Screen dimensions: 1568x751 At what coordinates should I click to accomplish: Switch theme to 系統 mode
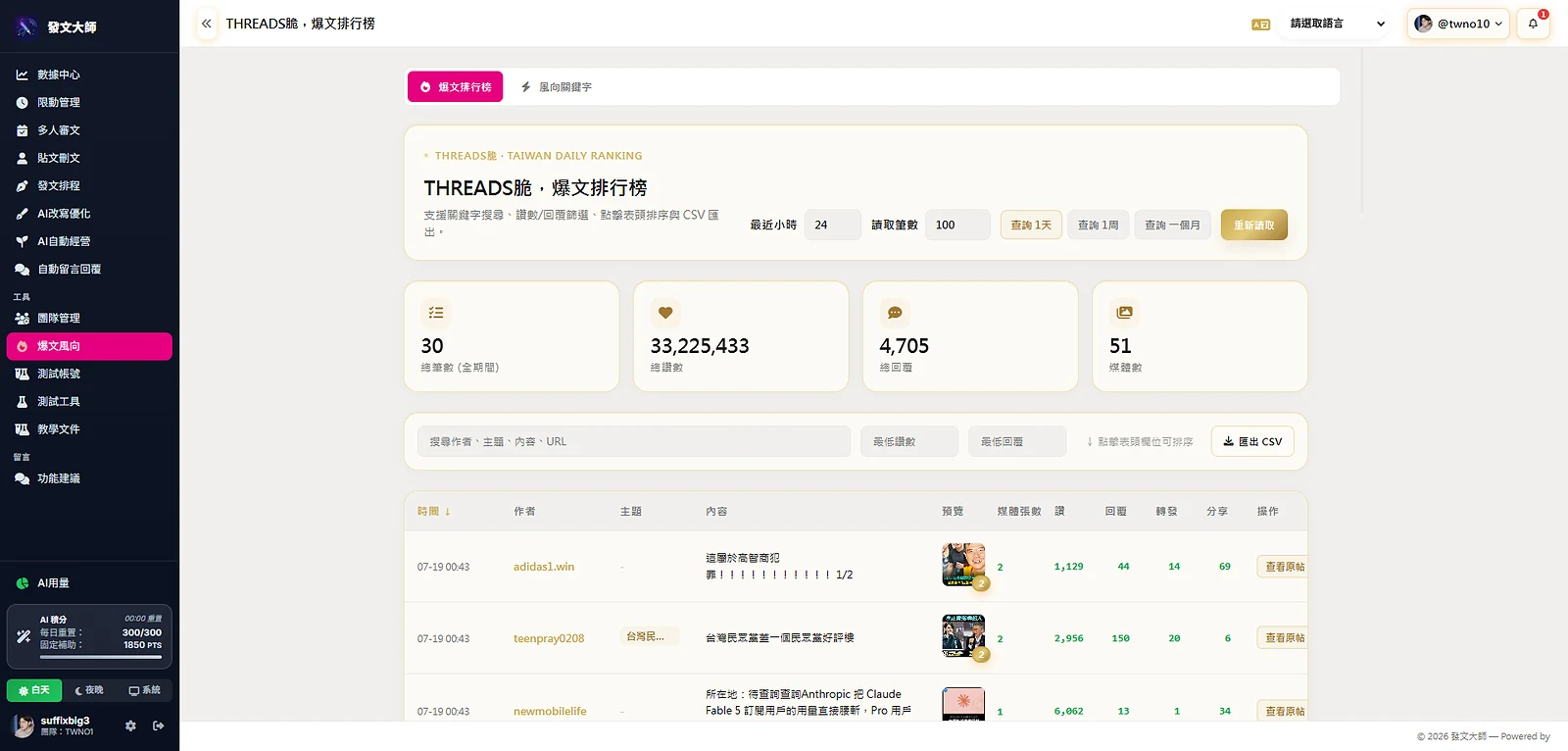tap(145, 690)
